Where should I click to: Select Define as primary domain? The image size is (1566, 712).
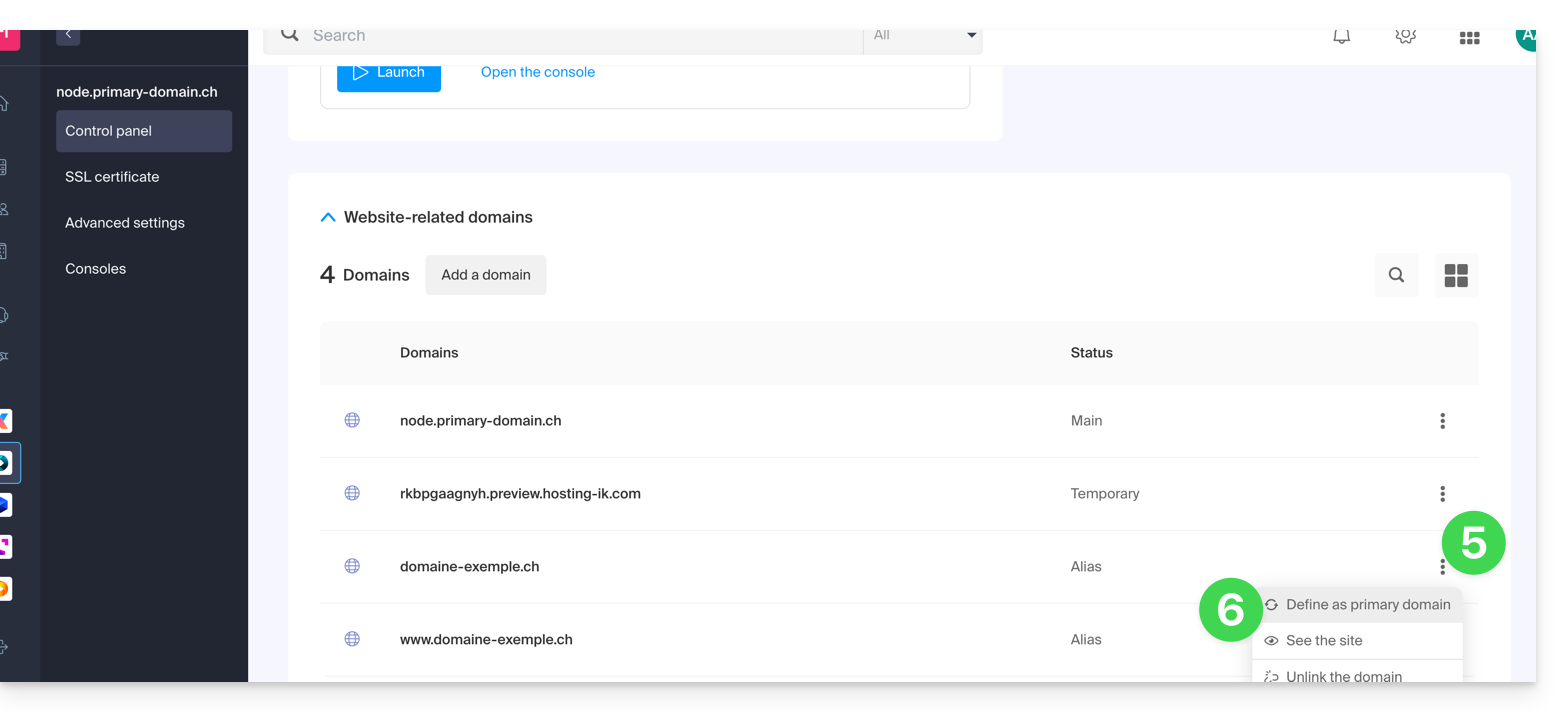(x=1367, y=604)
